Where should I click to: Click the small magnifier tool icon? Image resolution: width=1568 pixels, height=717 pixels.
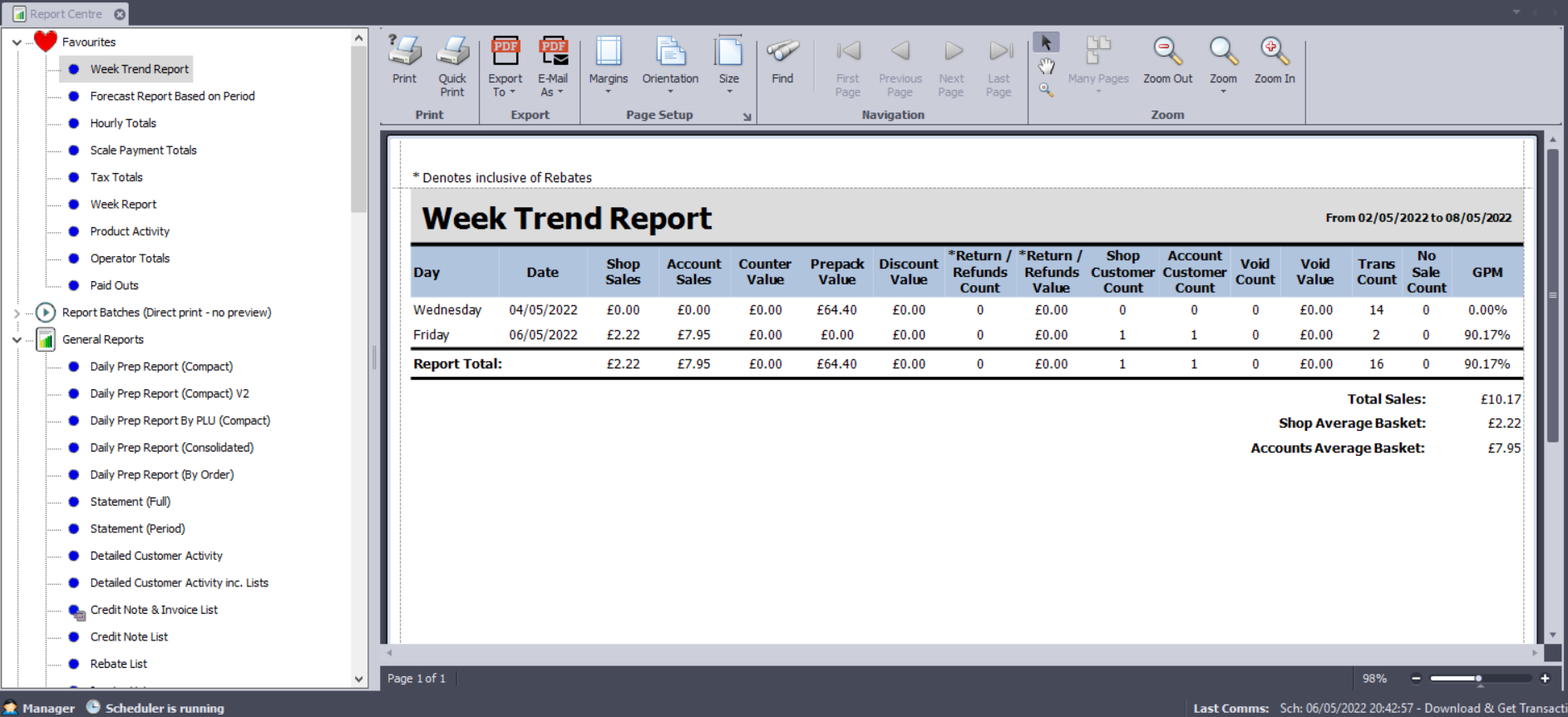tap(1046, 90)
